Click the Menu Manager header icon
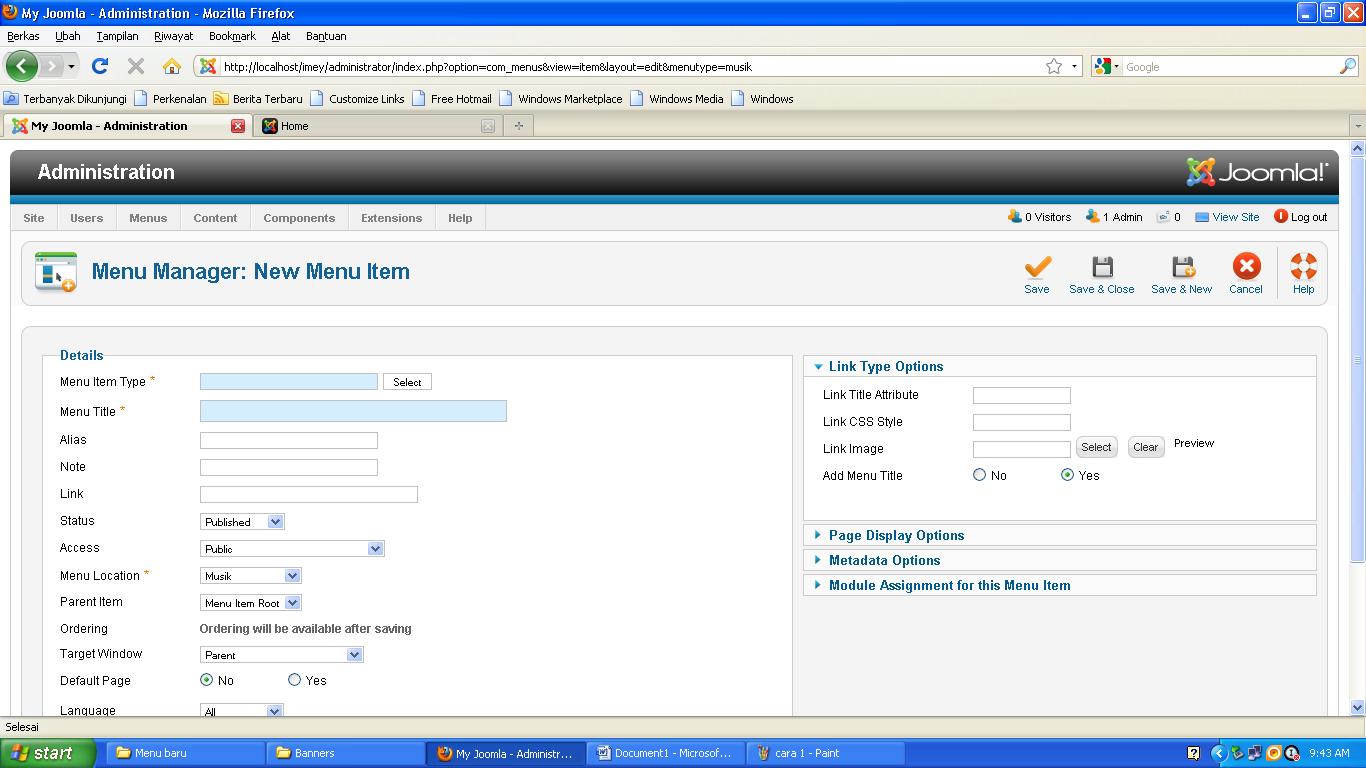The height and width of the screenshot is (768, 1366). (x=55, y=271)
